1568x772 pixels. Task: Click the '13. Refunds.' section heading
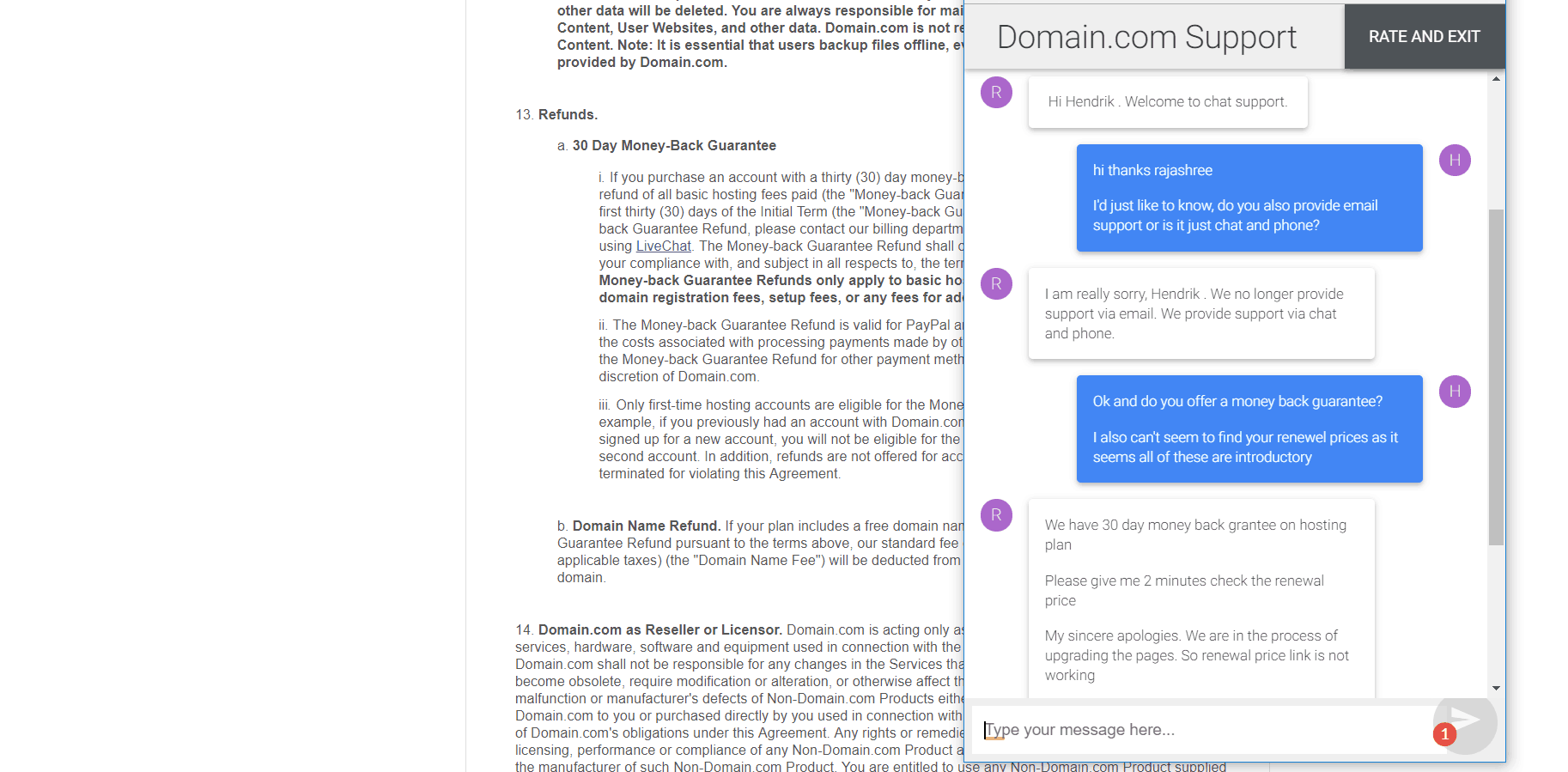click(x=556, y=115)
